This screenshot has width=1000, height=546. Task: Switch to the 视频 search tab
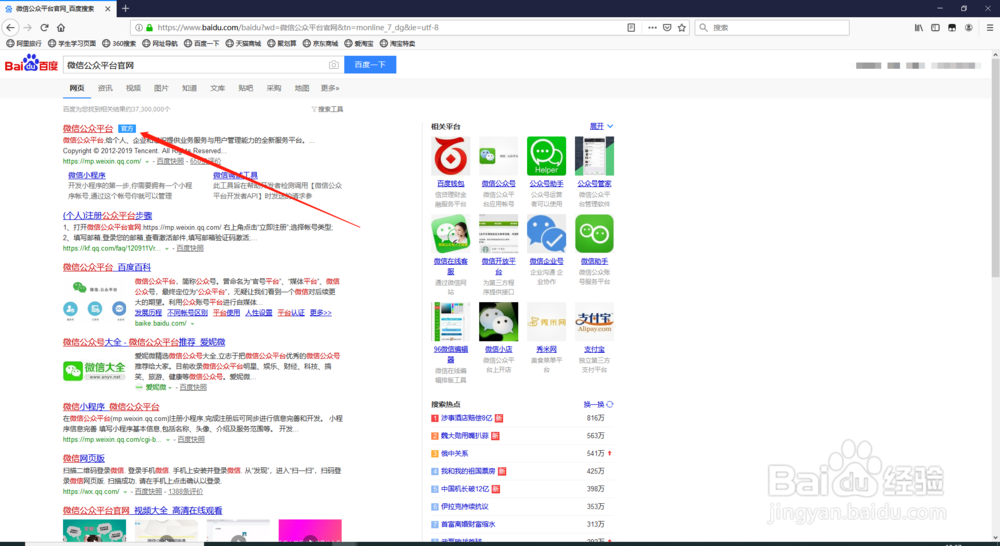click(x=133, y=88)
